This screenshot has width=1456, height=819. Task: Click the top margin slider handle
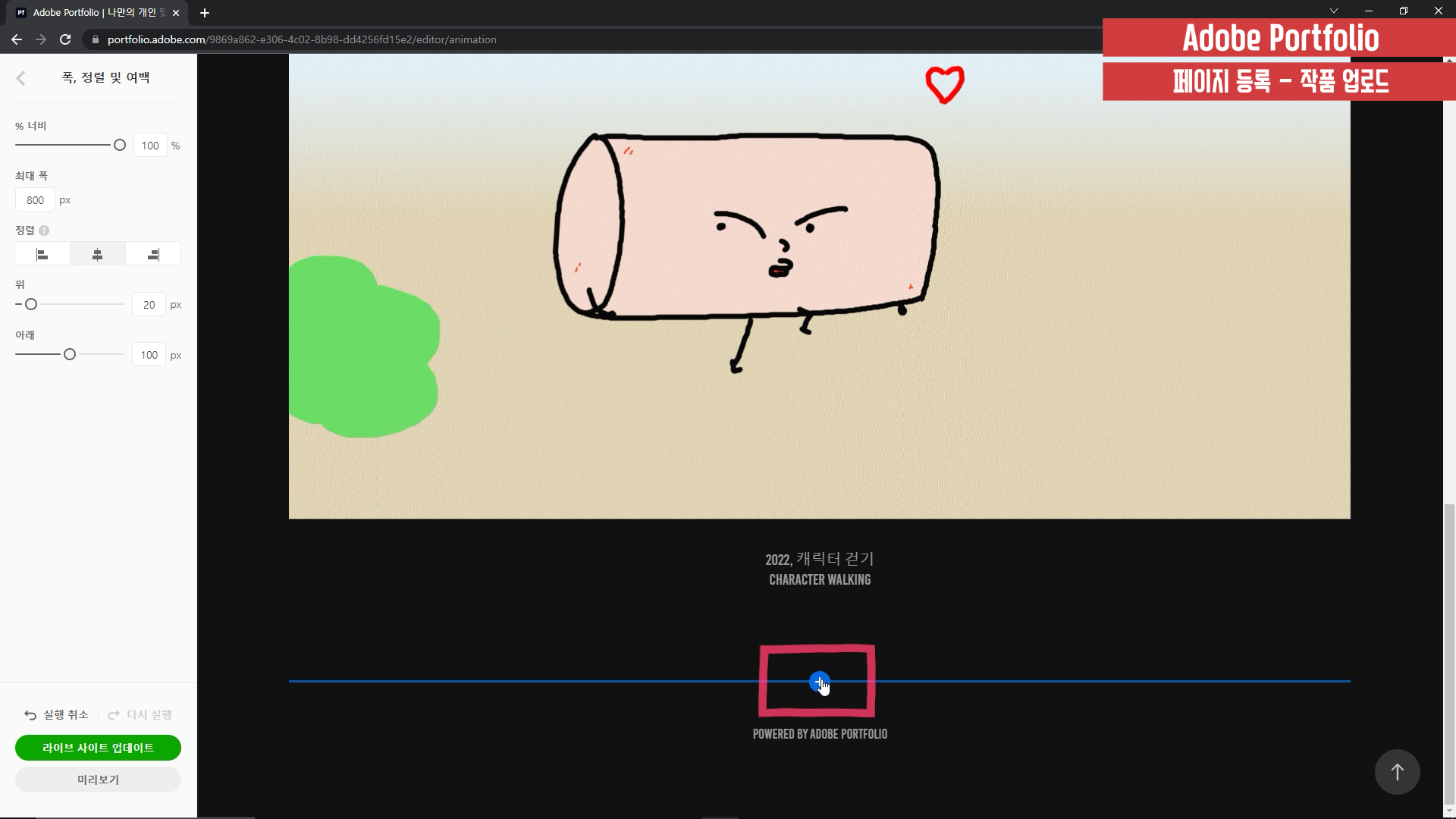31,304
